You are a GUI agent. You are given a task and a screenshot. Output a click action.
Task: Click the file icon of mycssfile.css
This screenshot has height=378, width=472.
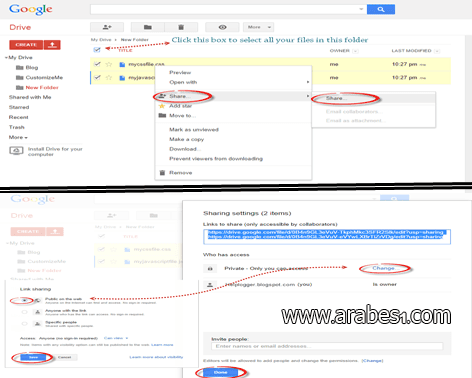click(x=122, y=64)
